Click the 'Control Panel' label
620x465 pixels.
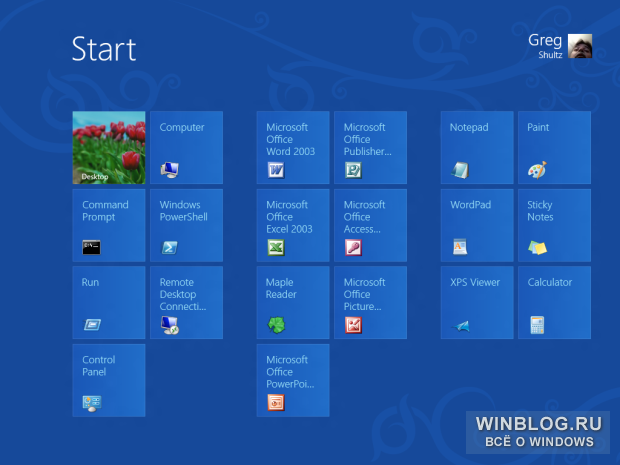[98, 366]
